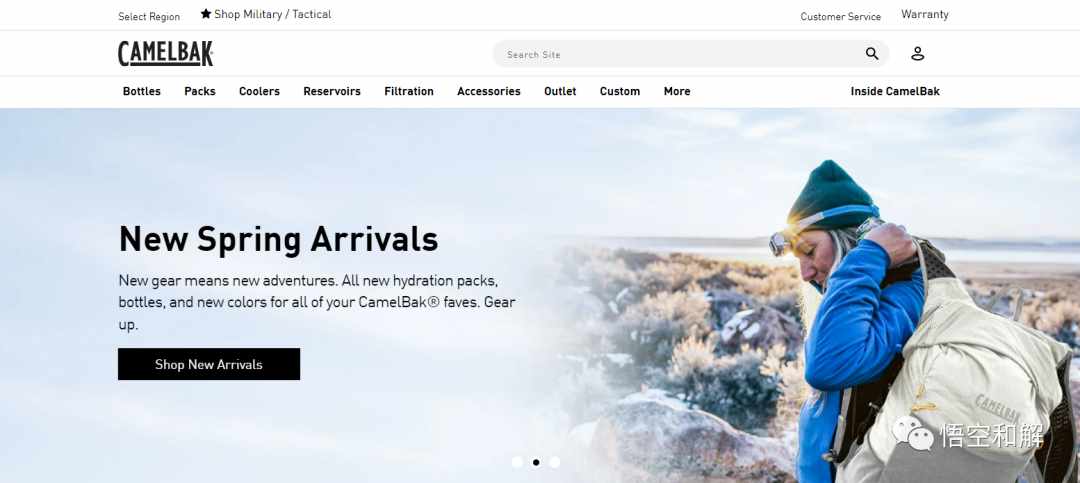The image size is (1080, 483).
Task: Open the Shop Military / Tactical link
Action: (273, 14)
